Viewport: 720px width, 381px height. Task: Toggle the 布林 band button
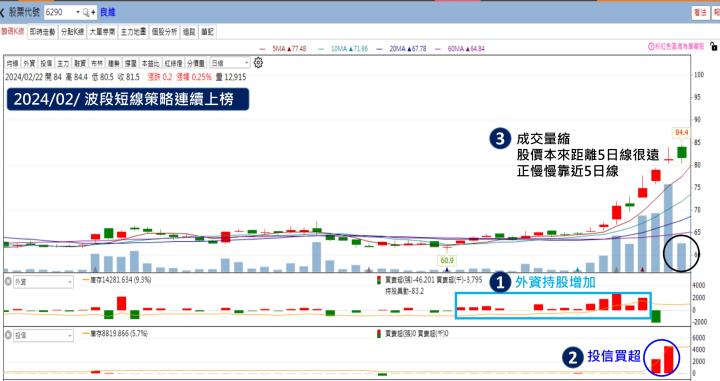(x=97, y=63)
